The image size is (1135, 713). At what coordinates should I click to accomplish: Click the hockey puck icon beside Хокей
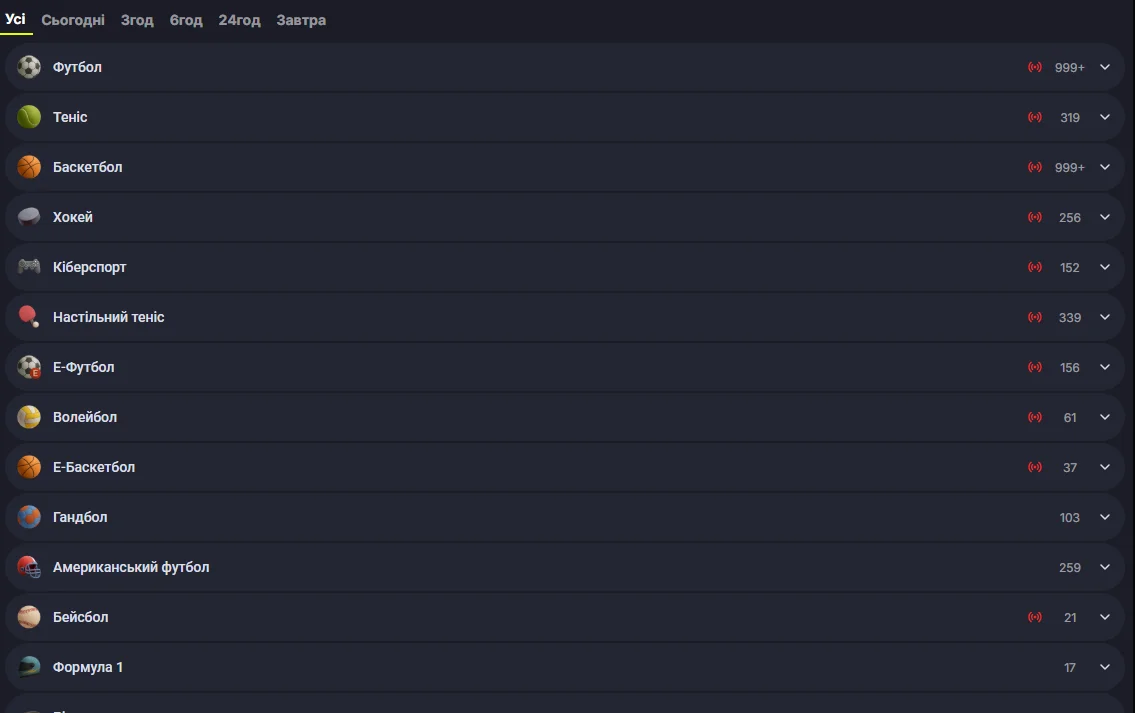[29, 217]
